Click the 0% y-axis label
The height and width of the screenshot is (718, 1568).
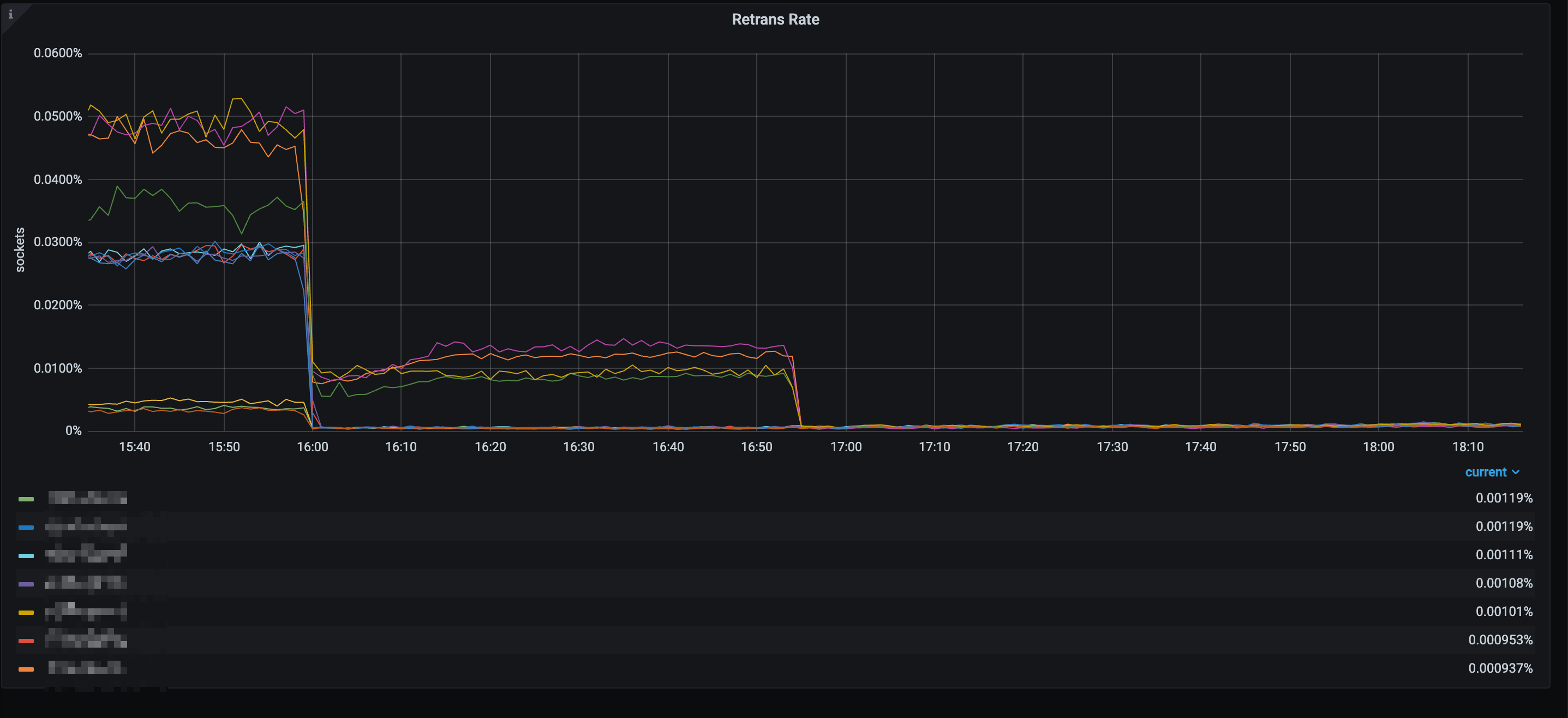(74, 431)
